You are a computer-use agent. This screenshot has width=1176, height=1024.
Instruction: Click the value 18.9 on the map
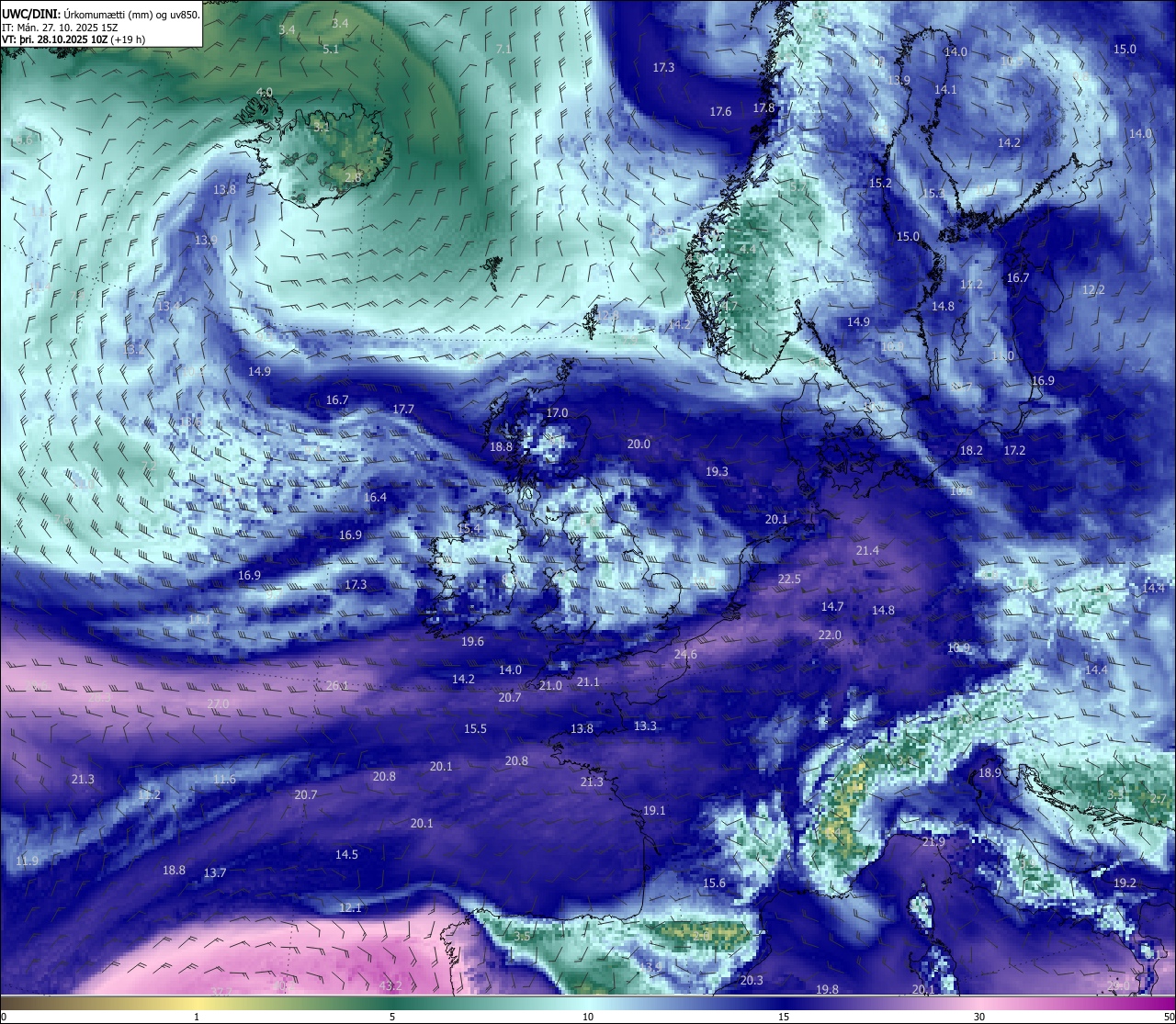(989, 772)
